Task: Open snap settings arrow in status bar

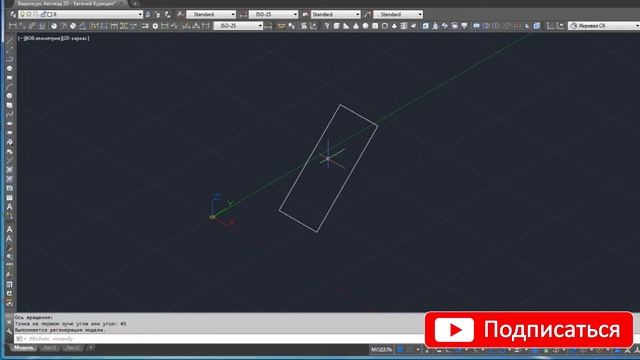Action: click(418, 349)
